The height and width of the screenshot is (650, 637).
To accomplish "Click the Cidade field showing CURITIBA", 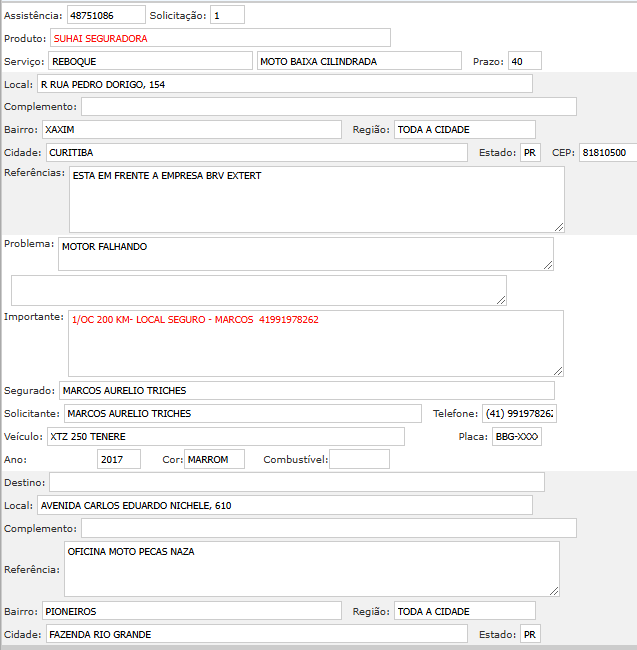I will coord(256,153).
